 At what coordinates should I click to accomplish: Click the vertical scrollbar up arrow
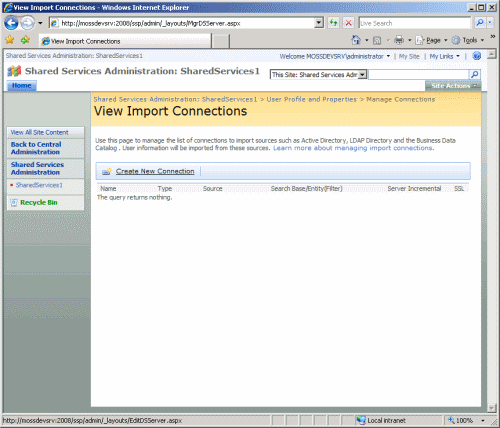(x=492, y=54)
